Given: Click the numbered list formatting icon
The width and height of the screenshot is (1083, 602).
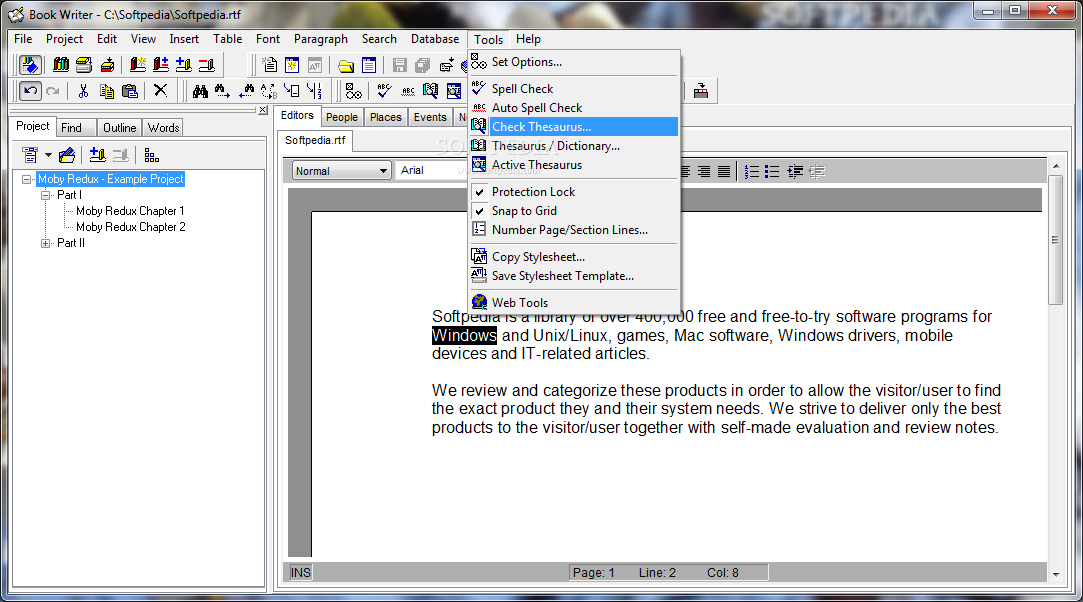Looking at the screenshot, I should (x=752, y=171).
